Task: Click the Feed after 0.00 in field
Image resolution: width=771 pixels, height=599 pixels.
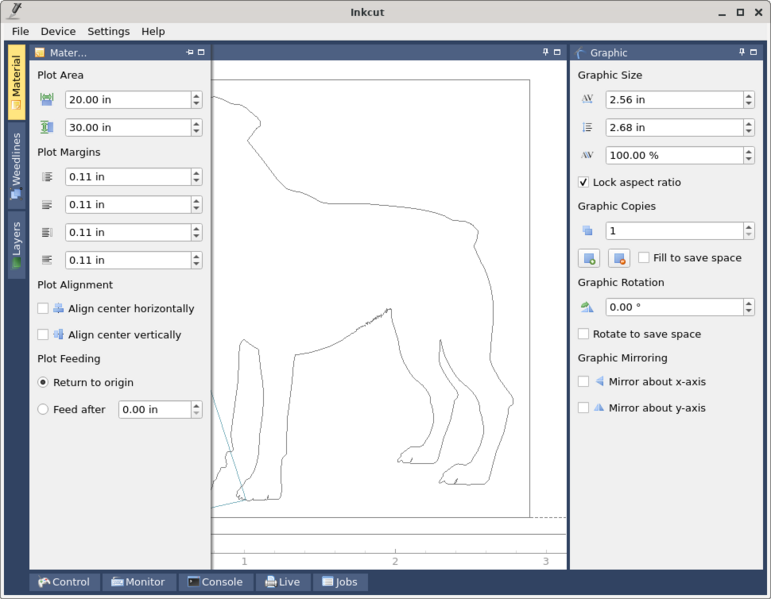Action: pyautogui.click(x=154, y=410)
